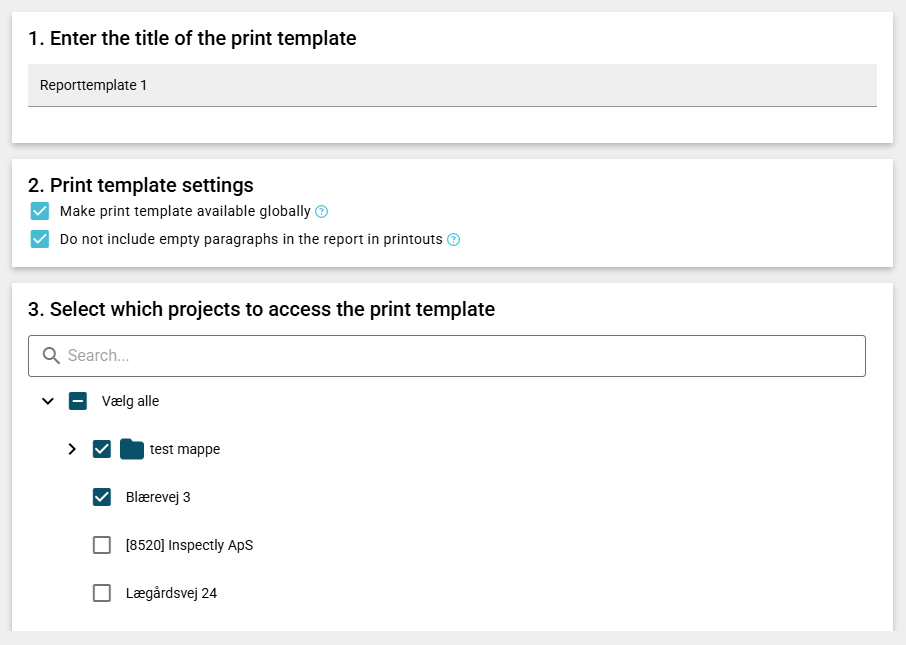906x645 pixels.
Task: Select the Vælg alle label text
Action: click(x=130, y=401)
